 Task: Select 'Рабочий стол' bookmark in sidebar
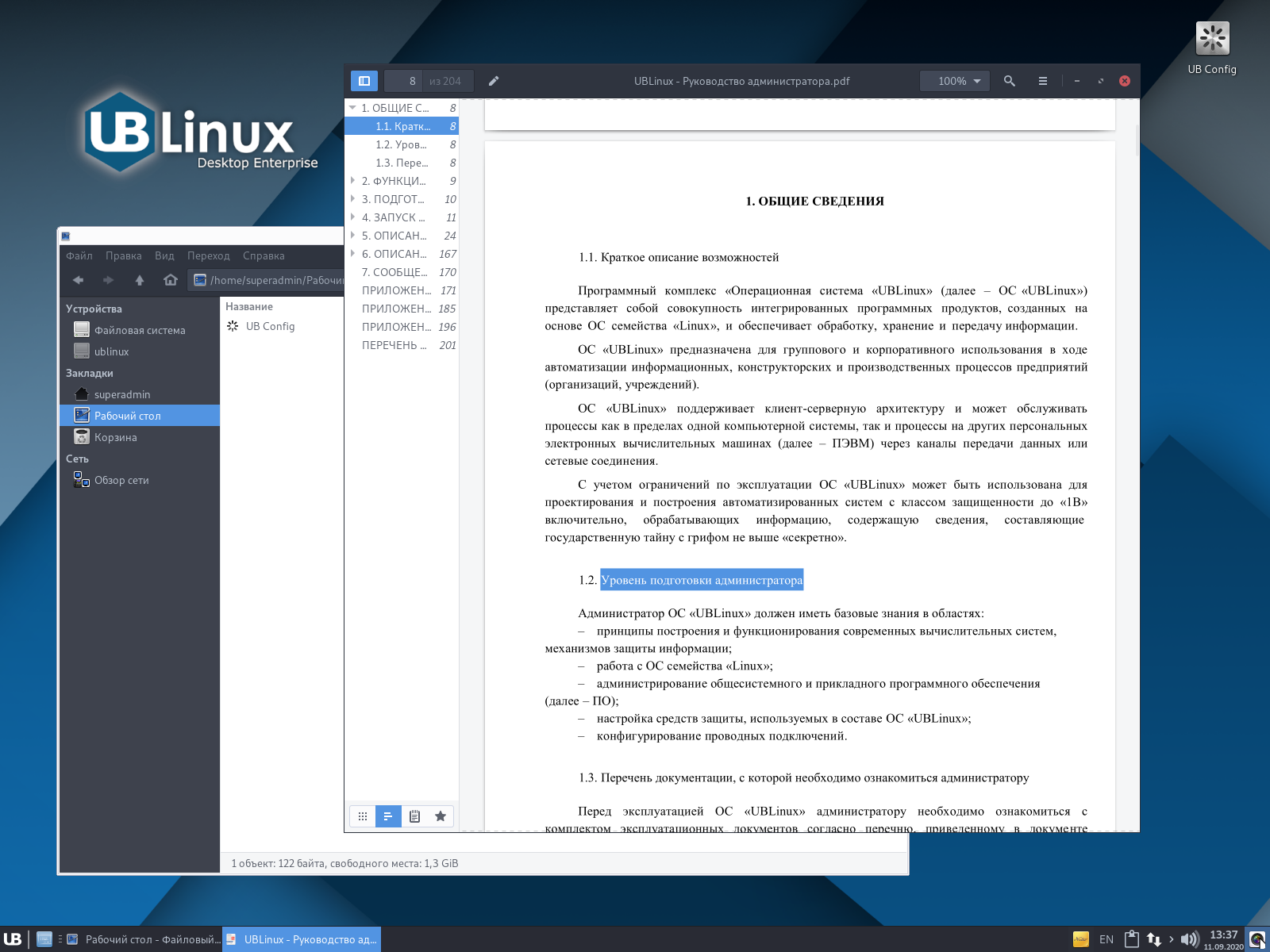point(140,416)
